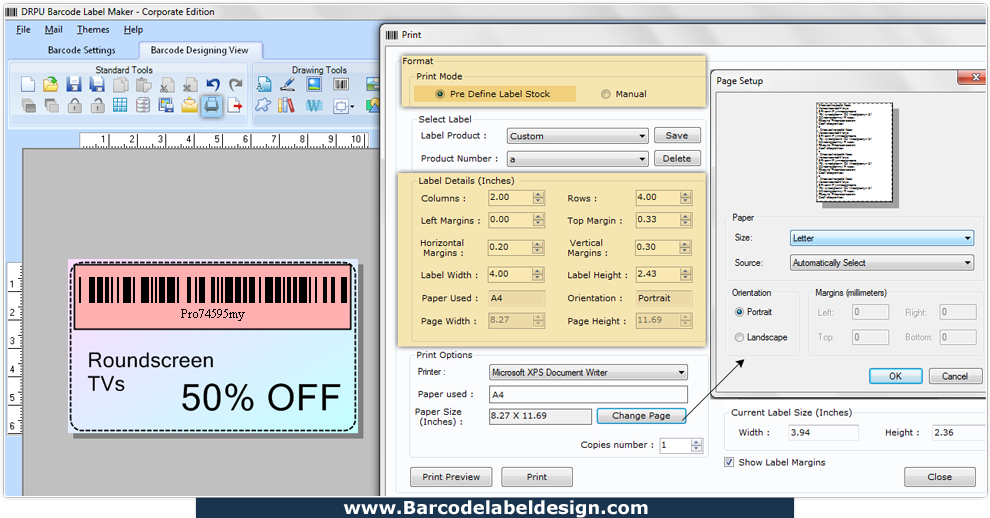The width and height of the screenshot is (990, 518).
Task: Open Paper Size dropdown in Page Setup
Action: 882,238
